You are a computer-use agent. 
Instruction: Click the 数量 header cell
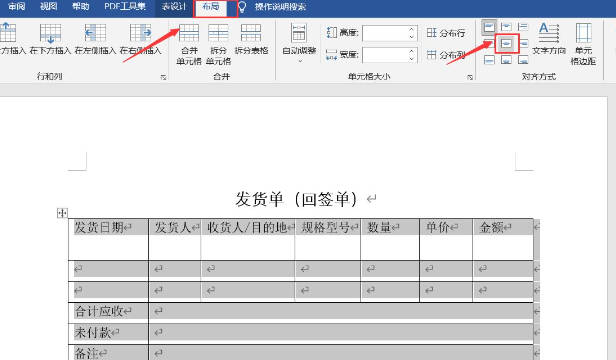tap(390, 239)
